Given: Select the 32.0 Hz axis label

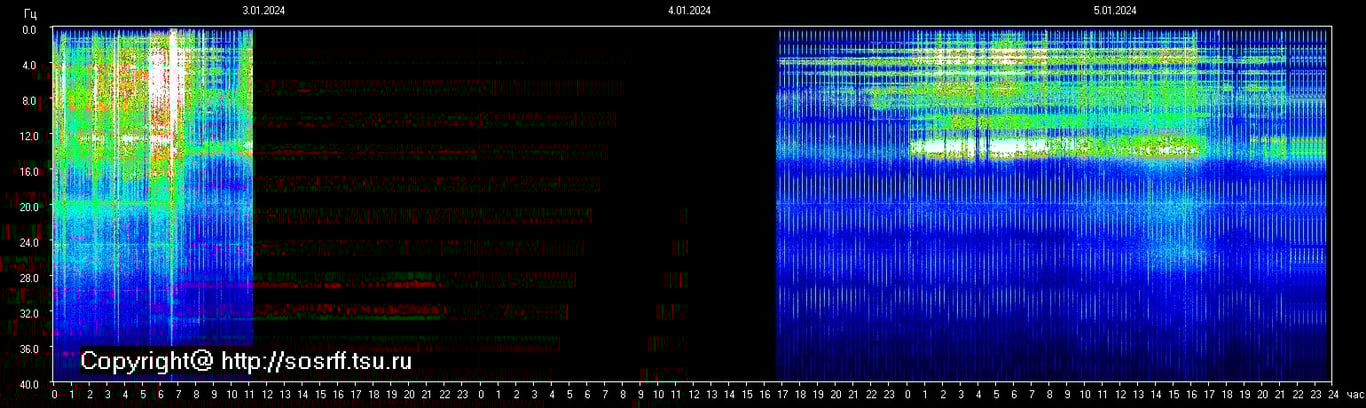Looking at the screenshot, I should click(x=28, y=313).
